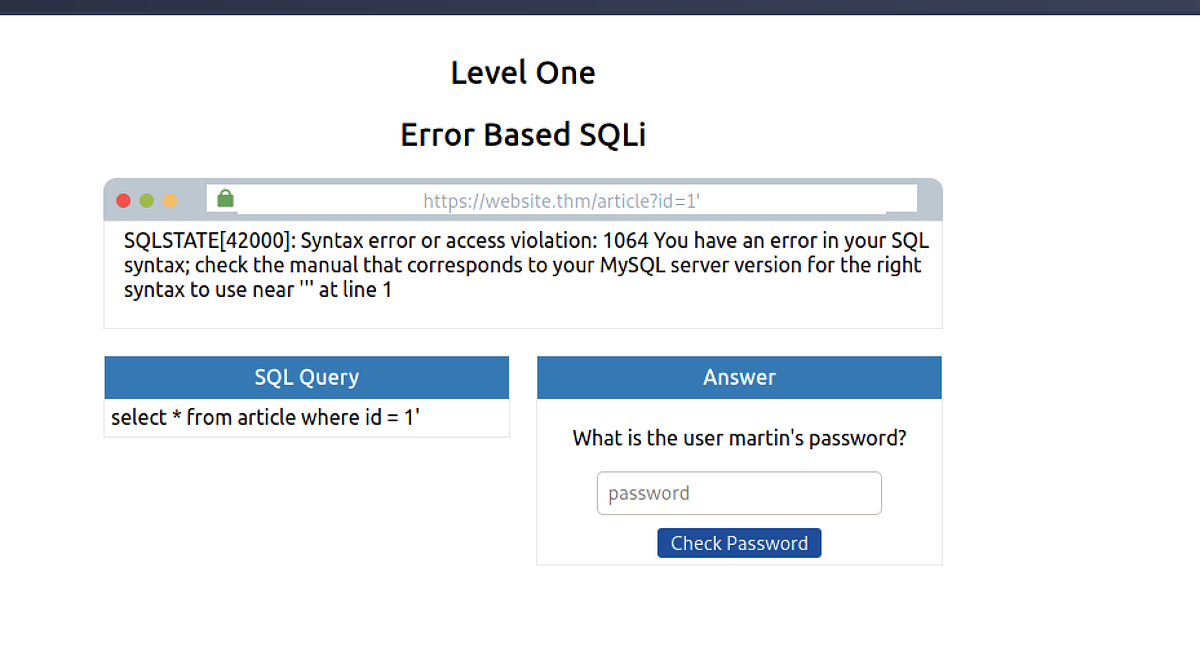Click inside the password input field
This screenshot has height=670, width=1200.
[739, 492]
